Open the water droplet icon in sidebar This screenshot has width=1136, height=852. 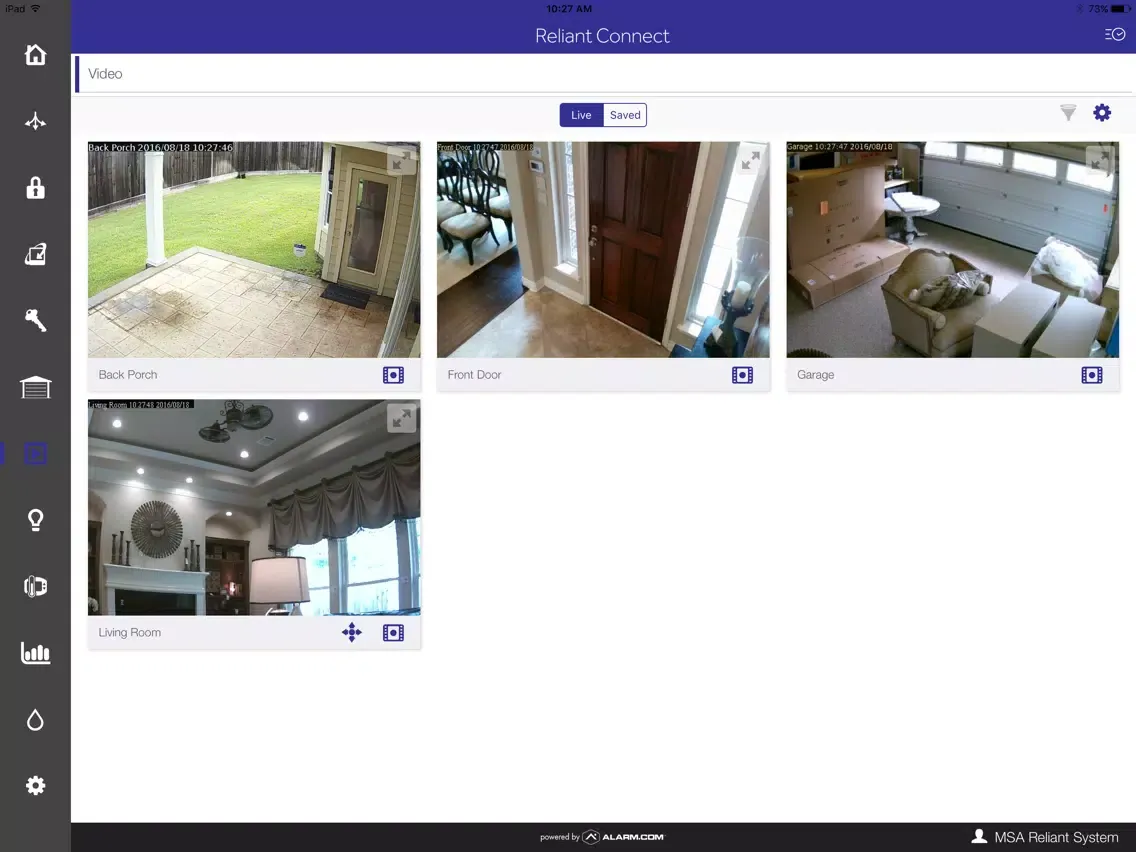(x=35, y=719)
